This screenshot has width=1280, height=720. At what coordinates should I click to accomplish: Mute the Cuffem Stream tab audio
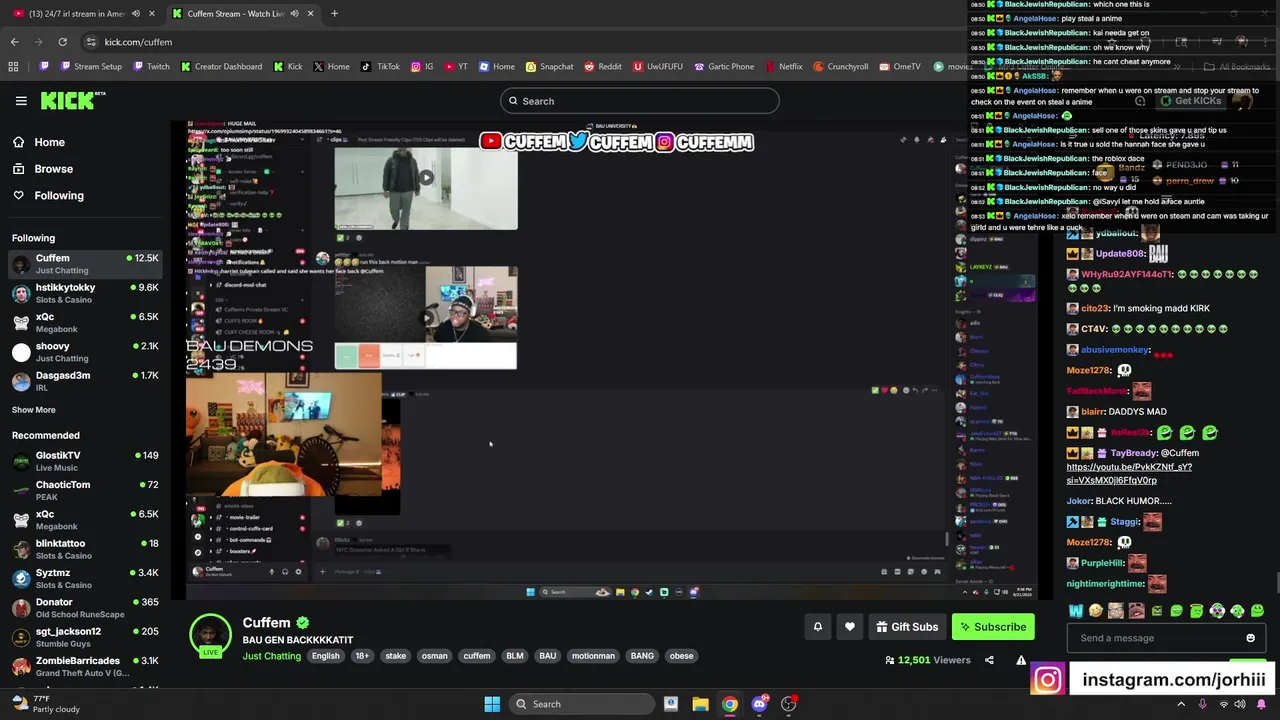(x=294, y=14)
